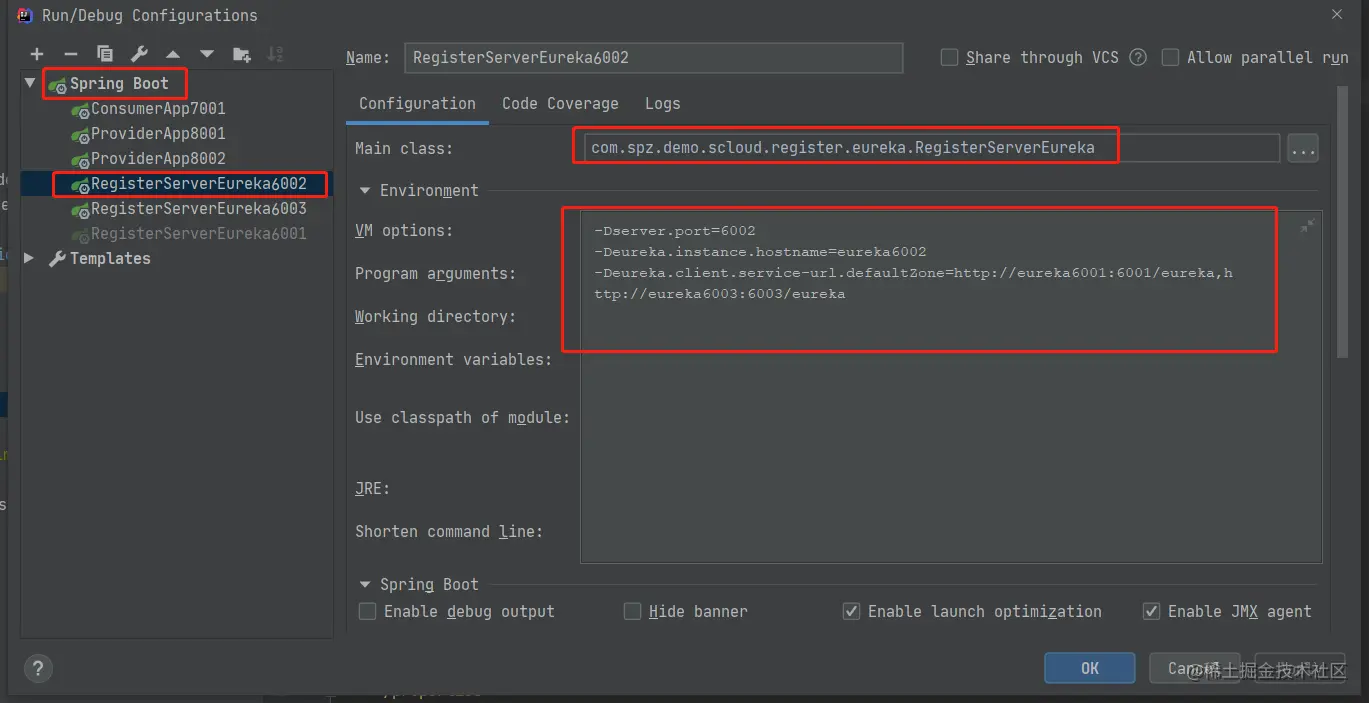
Task: Check the Hide banner option
Action: click(x=632, y=611)
